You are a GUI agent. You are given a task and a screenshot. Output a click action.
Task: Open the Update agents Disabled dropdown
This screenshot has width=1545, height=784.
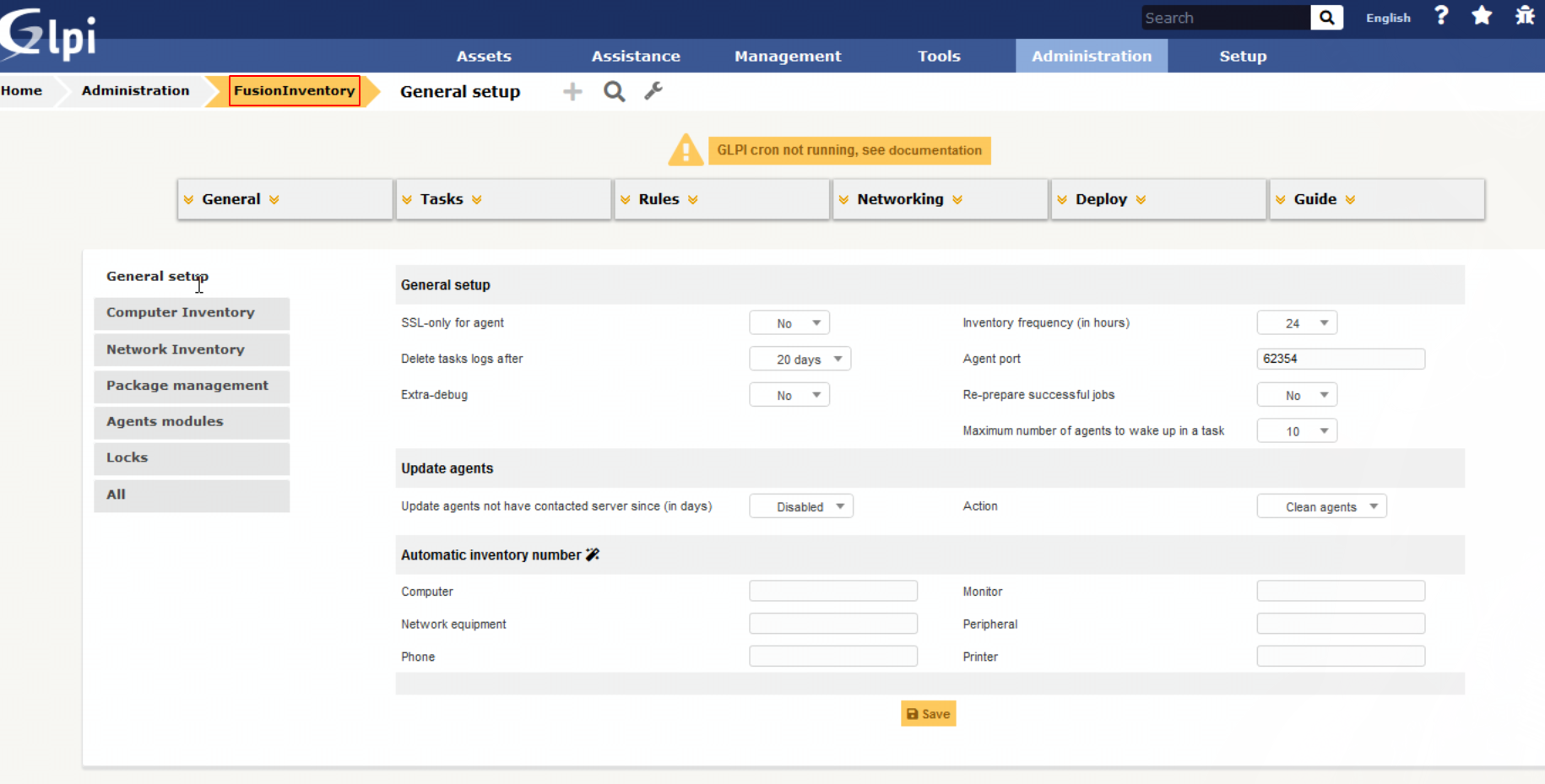[x=801, y=506]
